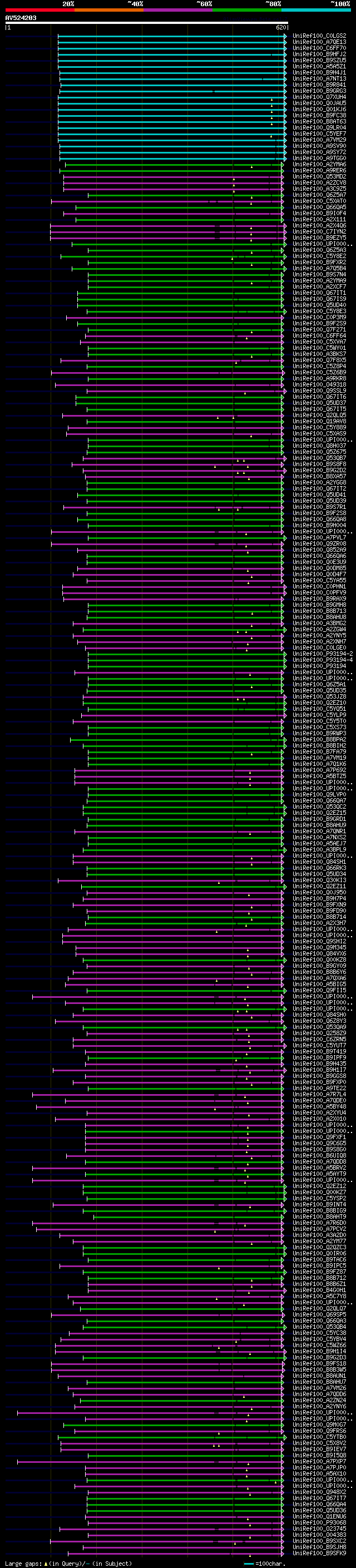Click the cyan ~100% identity legend segment
Viewport: 356px width, 1568px height.
(316, 10)
